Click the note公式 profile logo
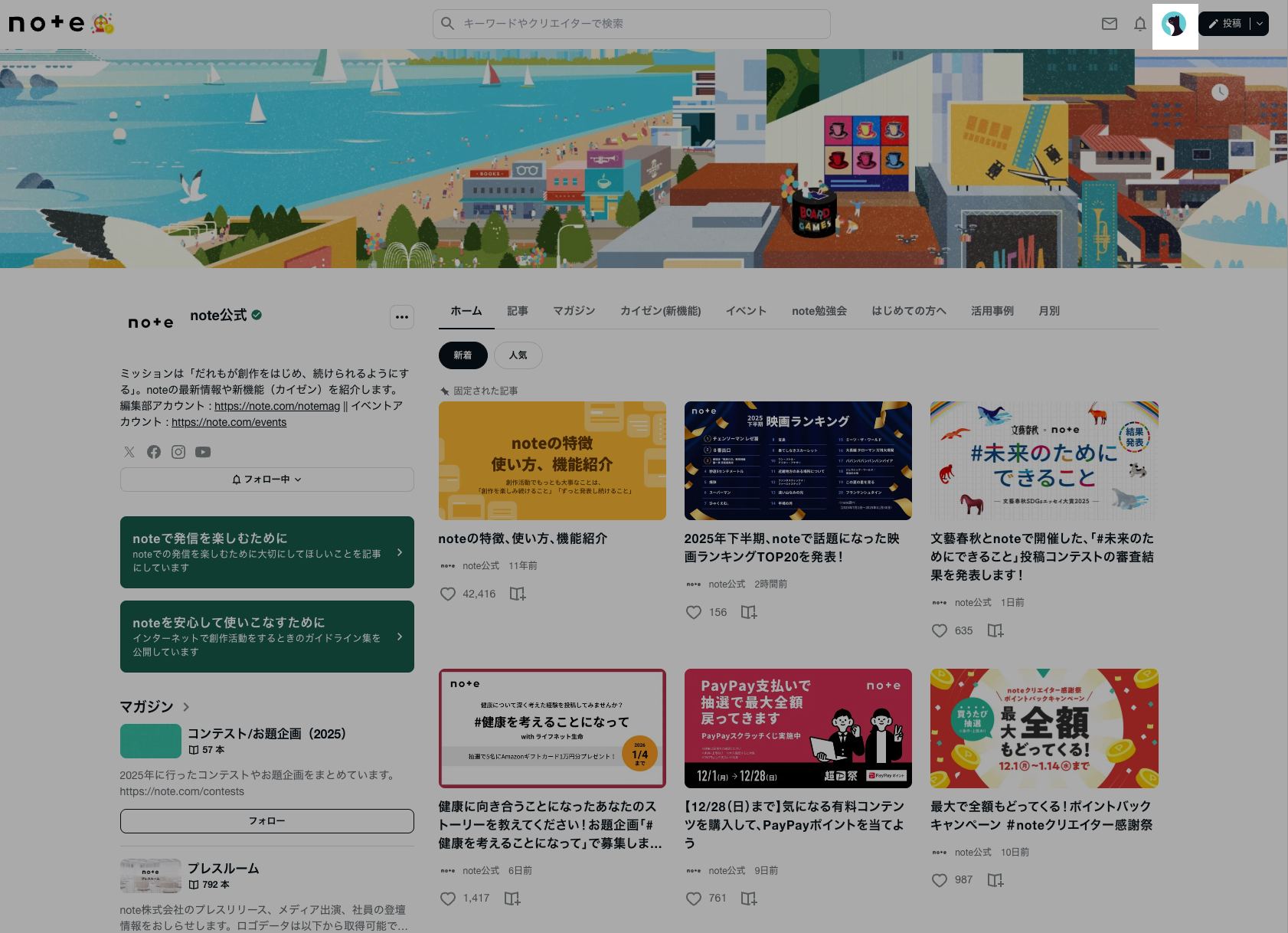The width and height of the screenshot is (1288, 933). tap(151, 322)
